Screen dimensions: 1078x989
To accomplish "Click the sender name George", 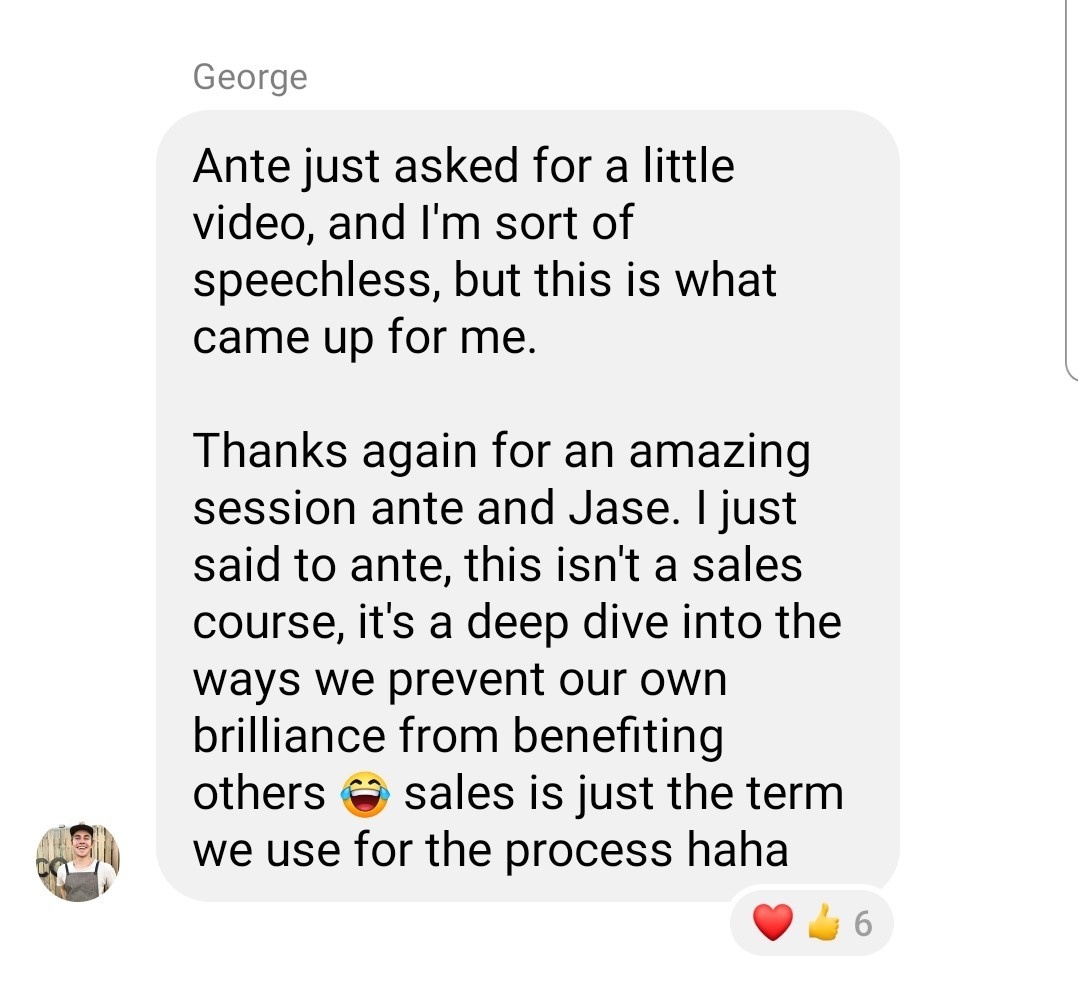I will pos(250,77).
